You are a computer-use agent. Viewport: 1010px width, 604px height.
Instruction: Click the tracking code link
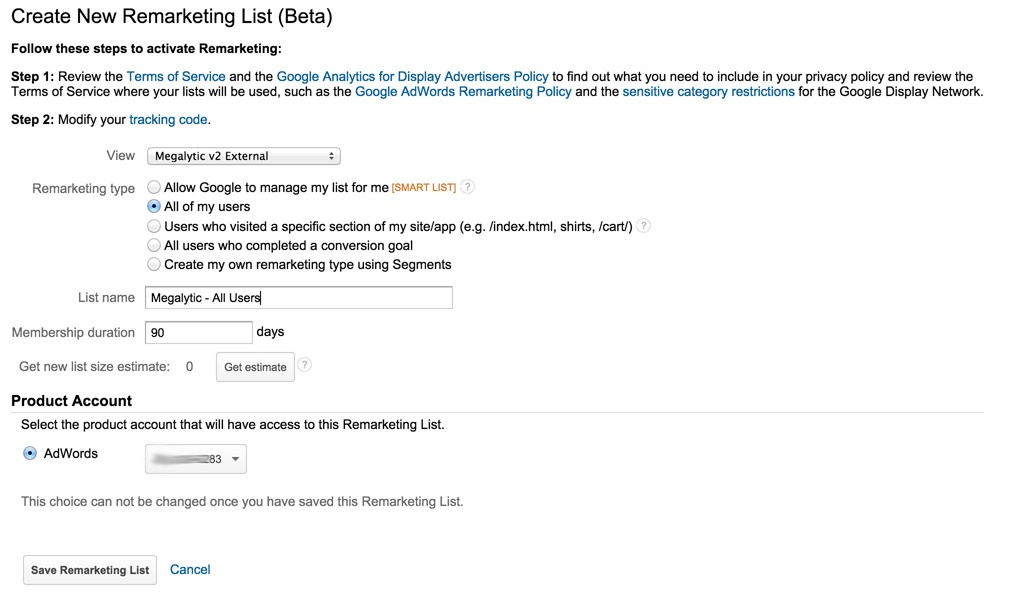pos(168,119)
